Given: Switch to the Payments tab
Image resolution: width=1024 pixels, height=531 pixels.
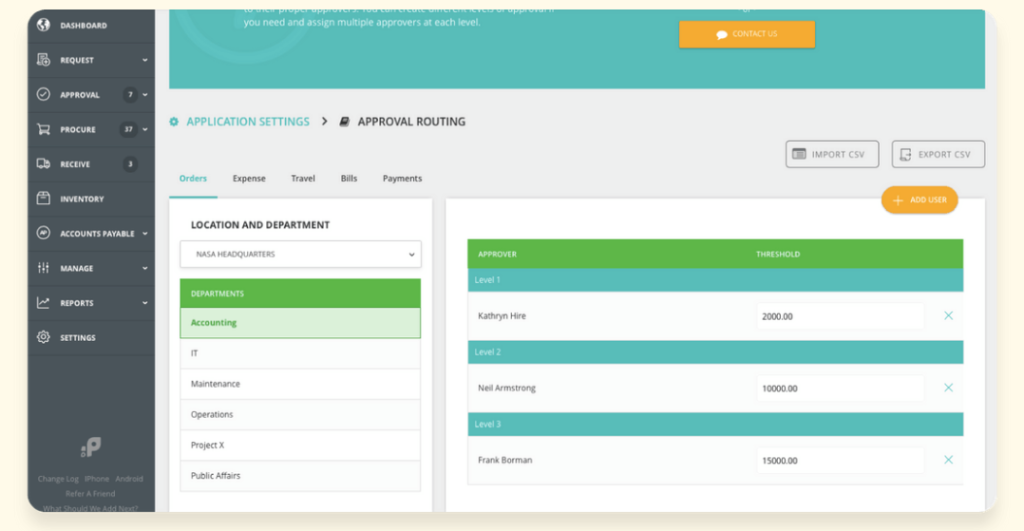Looking at the screenshot, I should pyautogui.click(x=402, y=179).
